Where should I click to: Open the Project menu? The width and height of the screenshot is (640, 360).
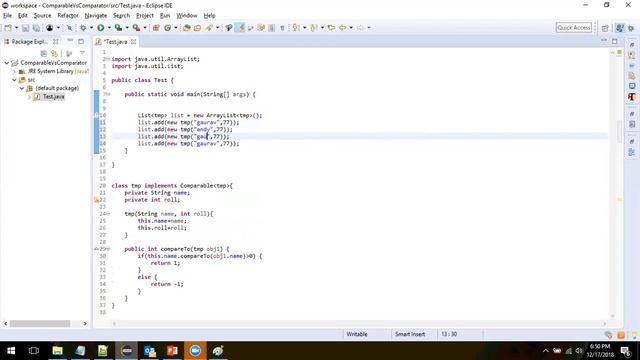(145, 16)
